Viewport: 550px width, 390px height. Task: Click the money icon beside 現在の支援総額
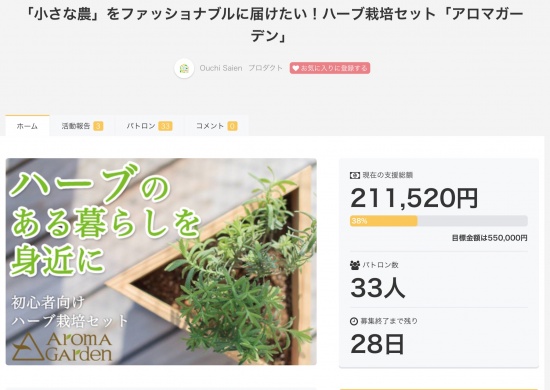click(x=355, y=175)
